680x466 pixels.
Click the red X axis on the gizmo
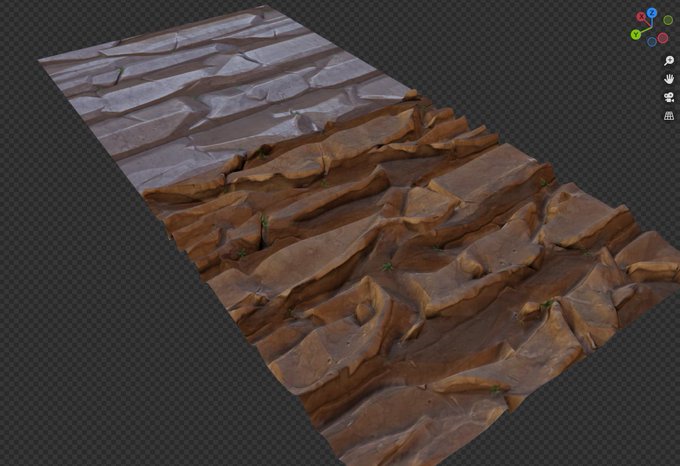tap(641, 17)
